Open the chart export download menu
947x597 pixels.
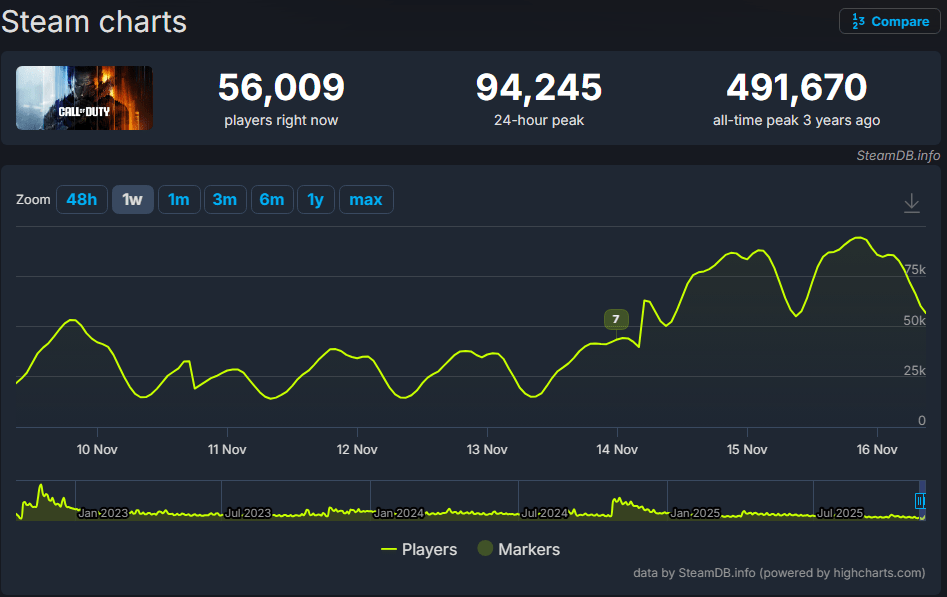911,202
